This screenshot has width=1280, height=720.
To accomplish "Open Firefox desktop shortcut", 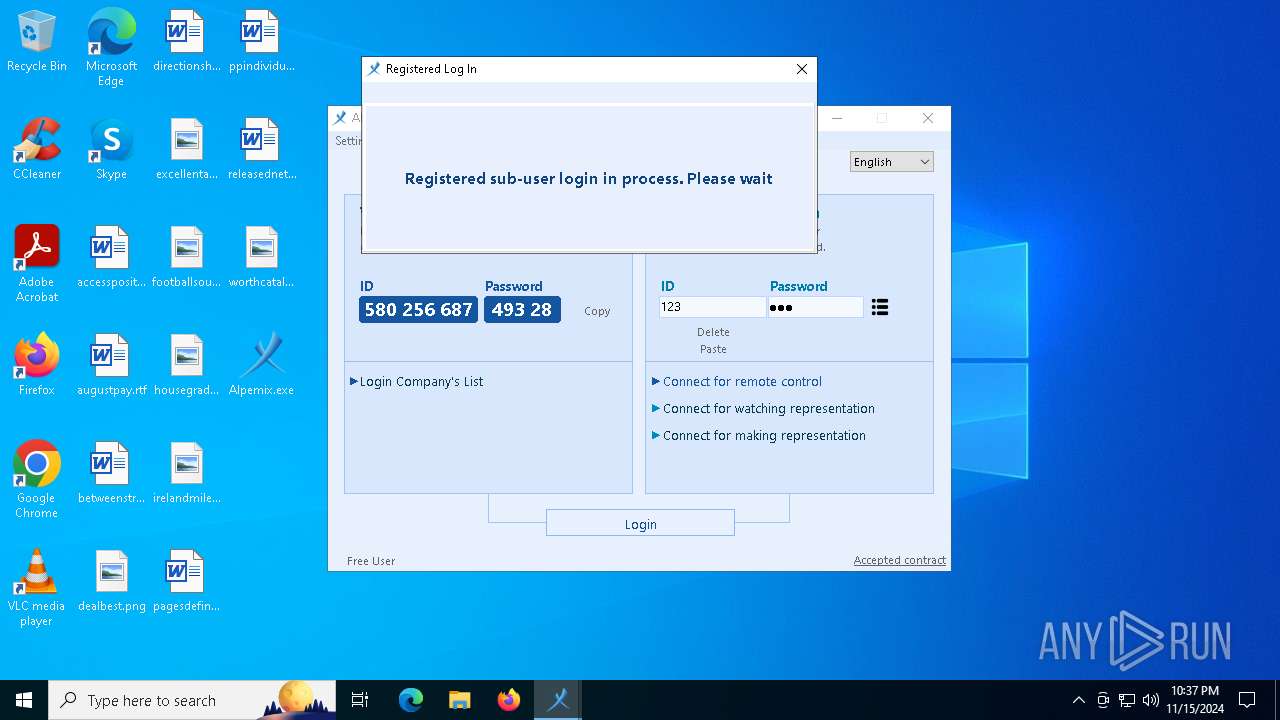I will [x=36, y=365].
